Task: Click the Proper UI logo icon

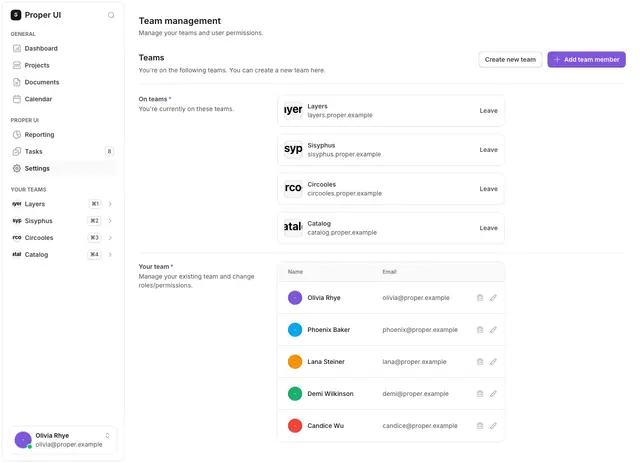Action: (16, 15)
